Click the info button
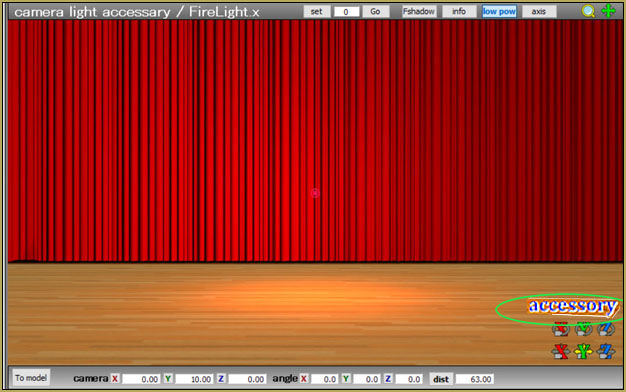Screen dimensions: 626x392 [x=459, y=12]
